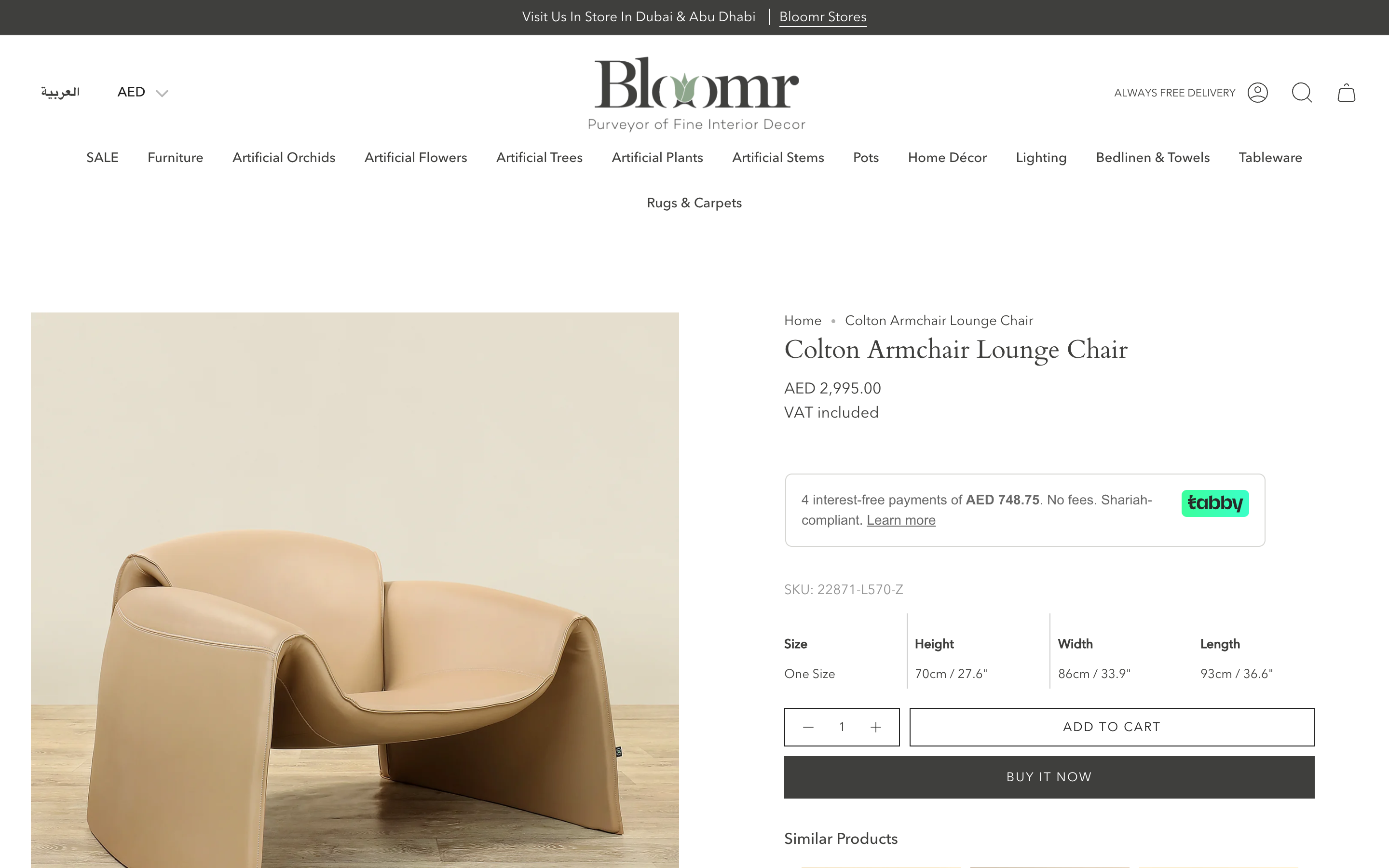Click the search magnifier icon
The width and height of the screenshot is (1389, 868).
tap(1301, 93)
